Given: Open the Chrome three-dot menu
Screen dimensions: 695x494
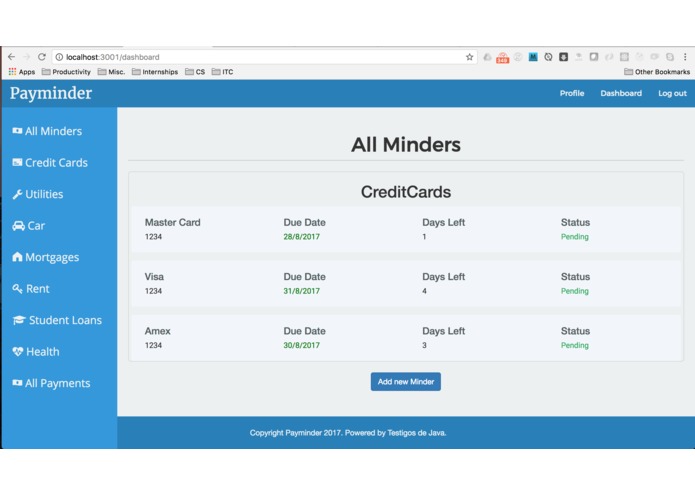Looking at the screenshot, I should pos(685,57).
